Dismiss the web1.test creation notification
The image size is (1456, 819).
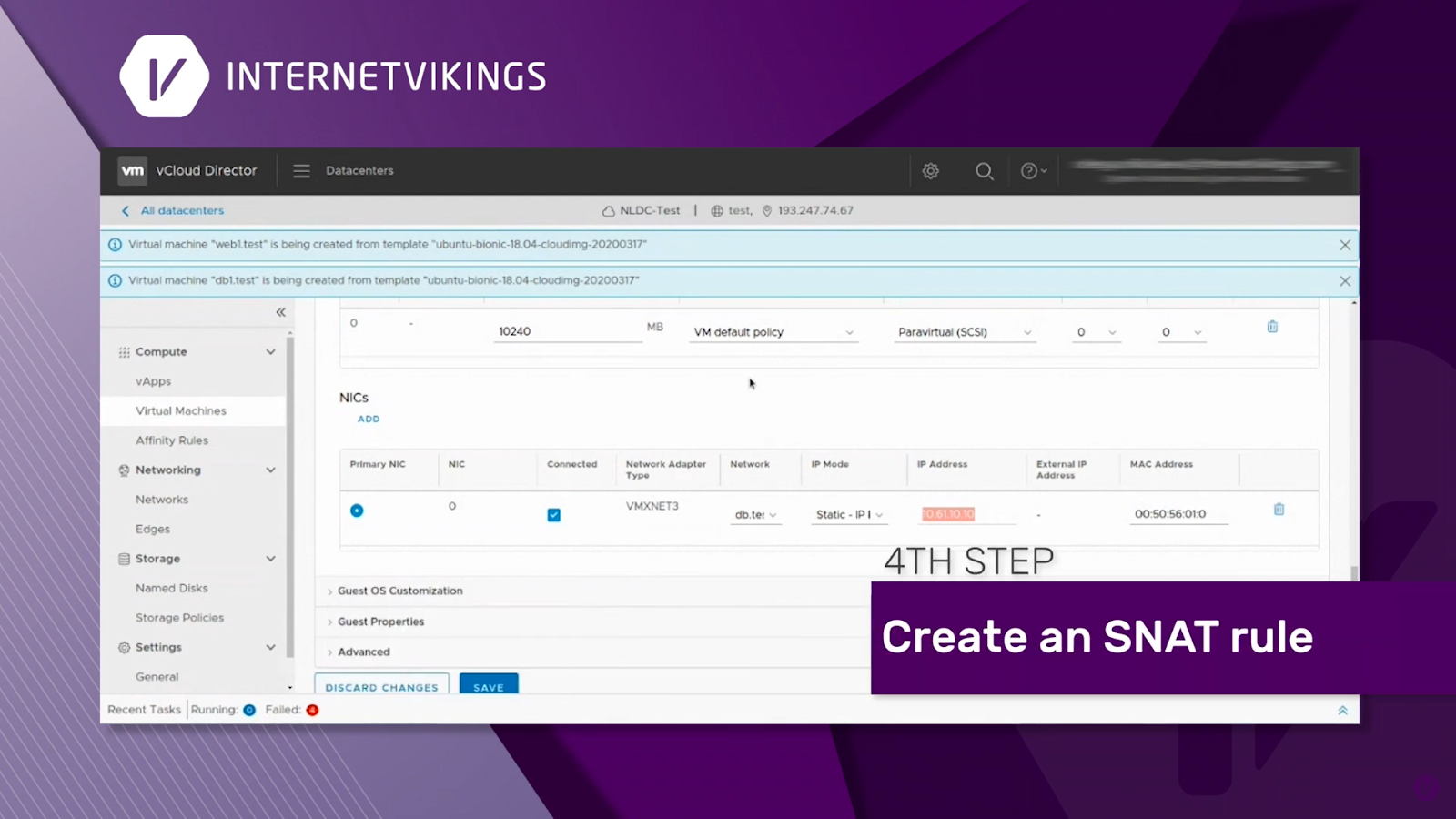(x=1344, y=245)
